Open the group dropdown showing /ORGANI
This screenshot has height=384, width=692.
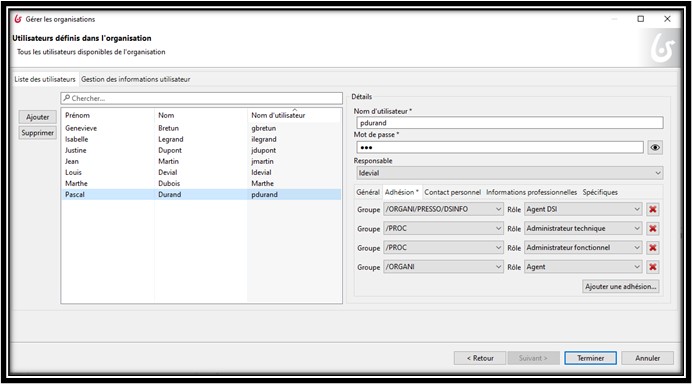443,267
